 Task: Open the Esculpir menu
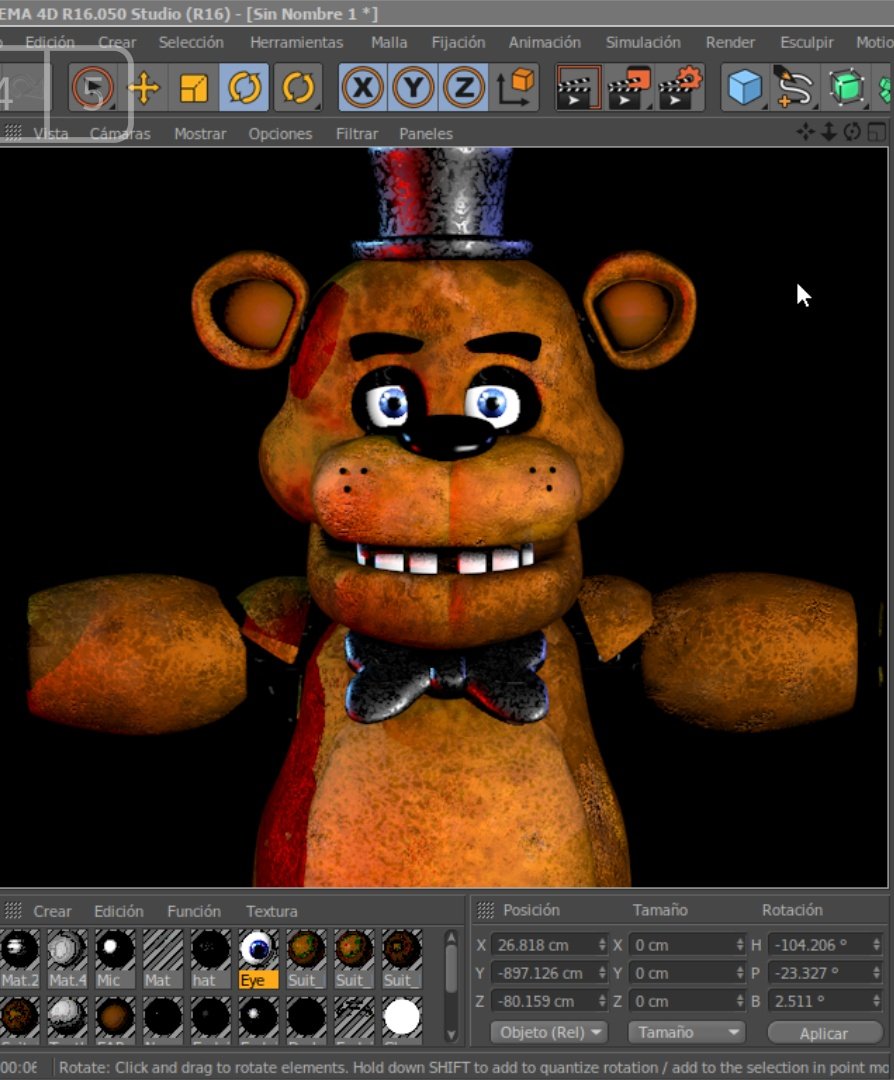(807, 42)
